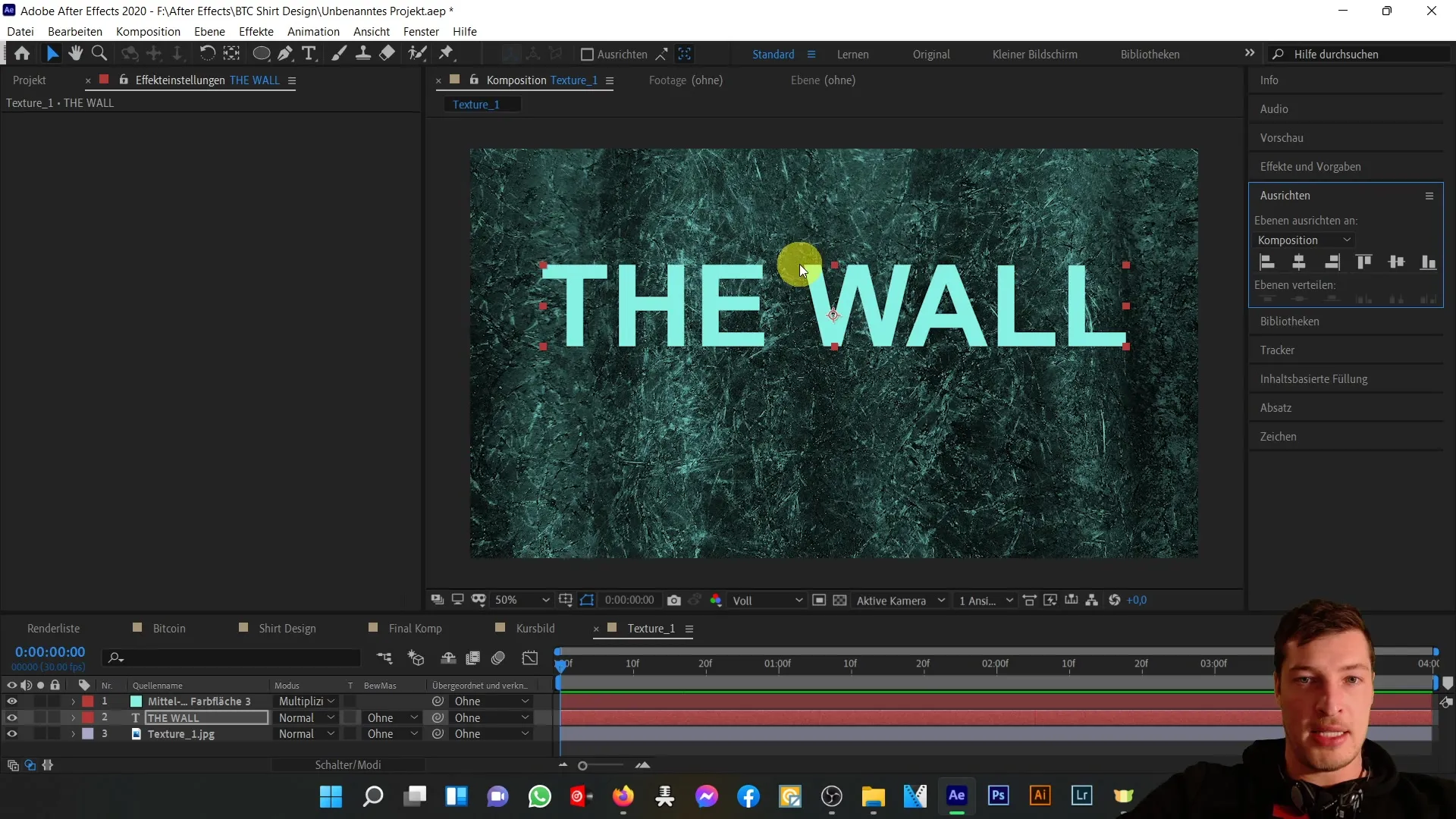Toggle the Ausrichten snapping checkbox
The width and height of the screenshot is (1456, 819).
tap(586, 55)
